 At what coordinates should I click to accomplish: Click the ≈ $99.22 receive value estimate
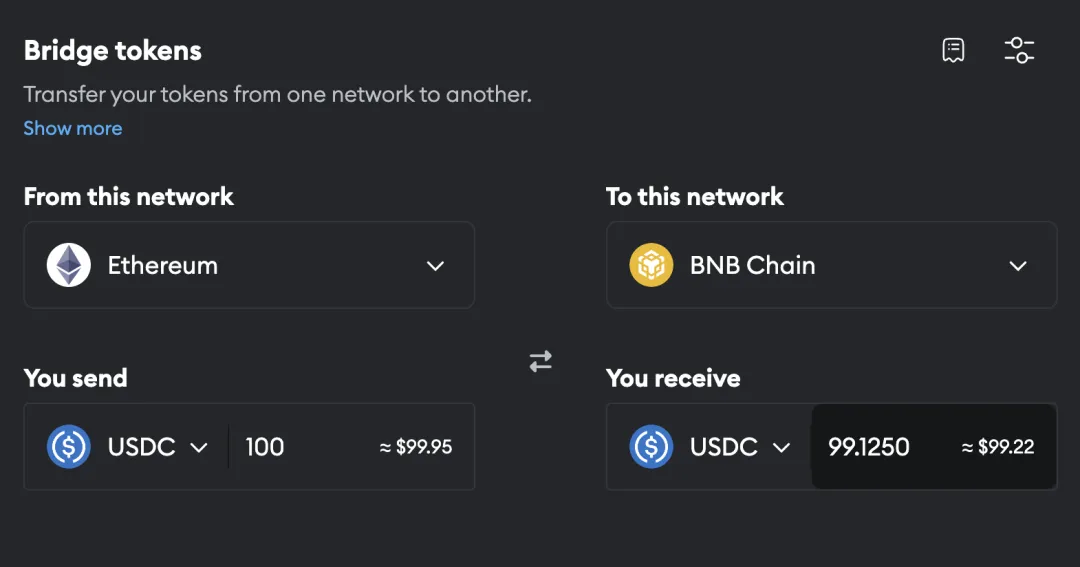pyautogui.click(x=998, y=446)
